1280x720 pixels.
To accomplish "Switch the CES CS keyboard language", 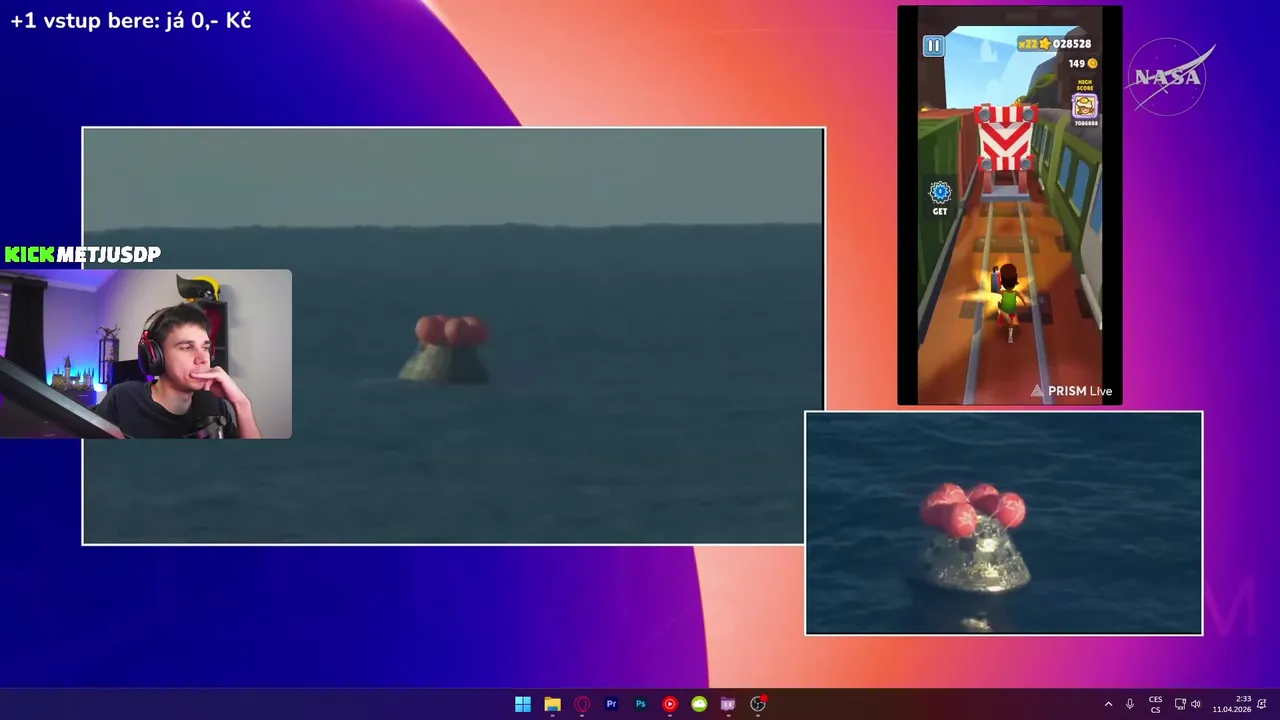I will click(x=1155, y=704).
